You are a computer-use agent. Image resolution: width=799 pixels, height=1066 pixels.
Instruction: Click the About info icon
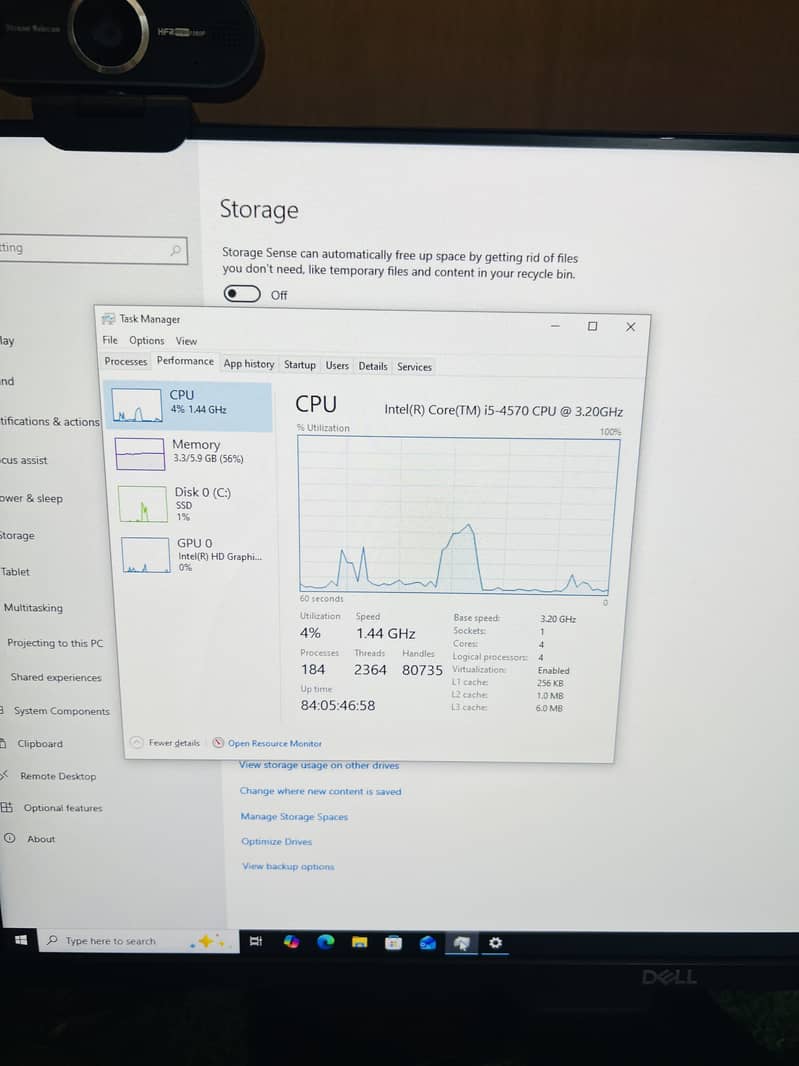pos(10,838)
